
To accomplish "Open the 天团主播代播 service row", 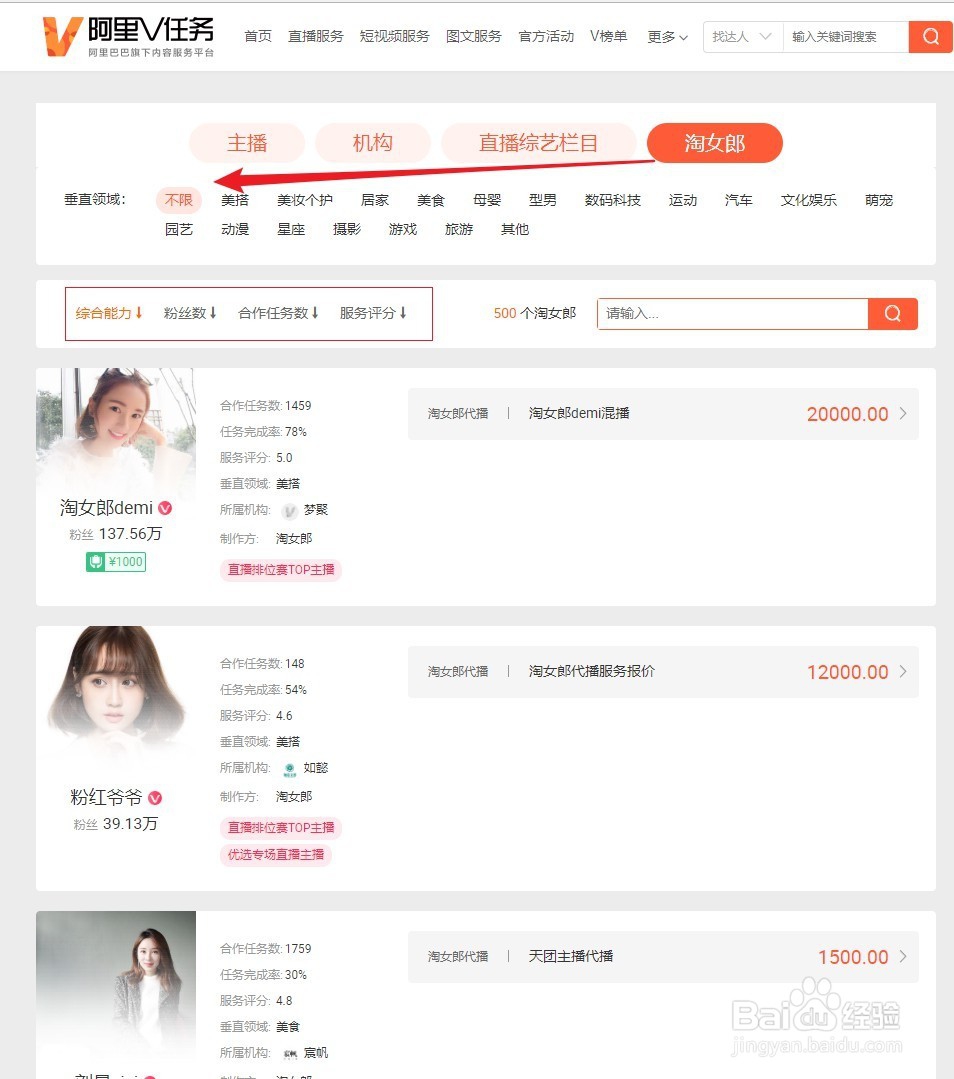I will (x=664, y=957).
